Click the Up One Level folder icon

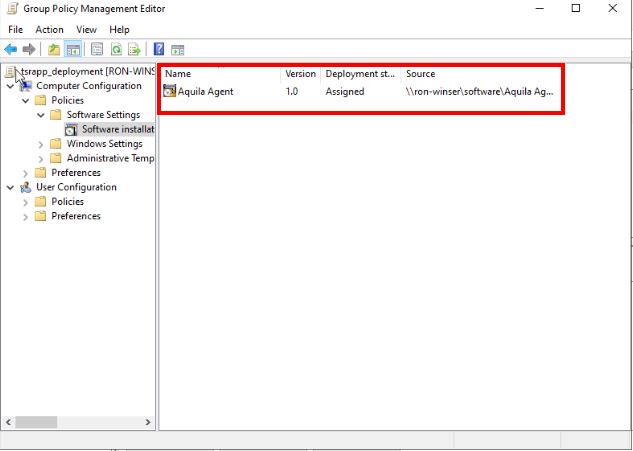(54, 49)
